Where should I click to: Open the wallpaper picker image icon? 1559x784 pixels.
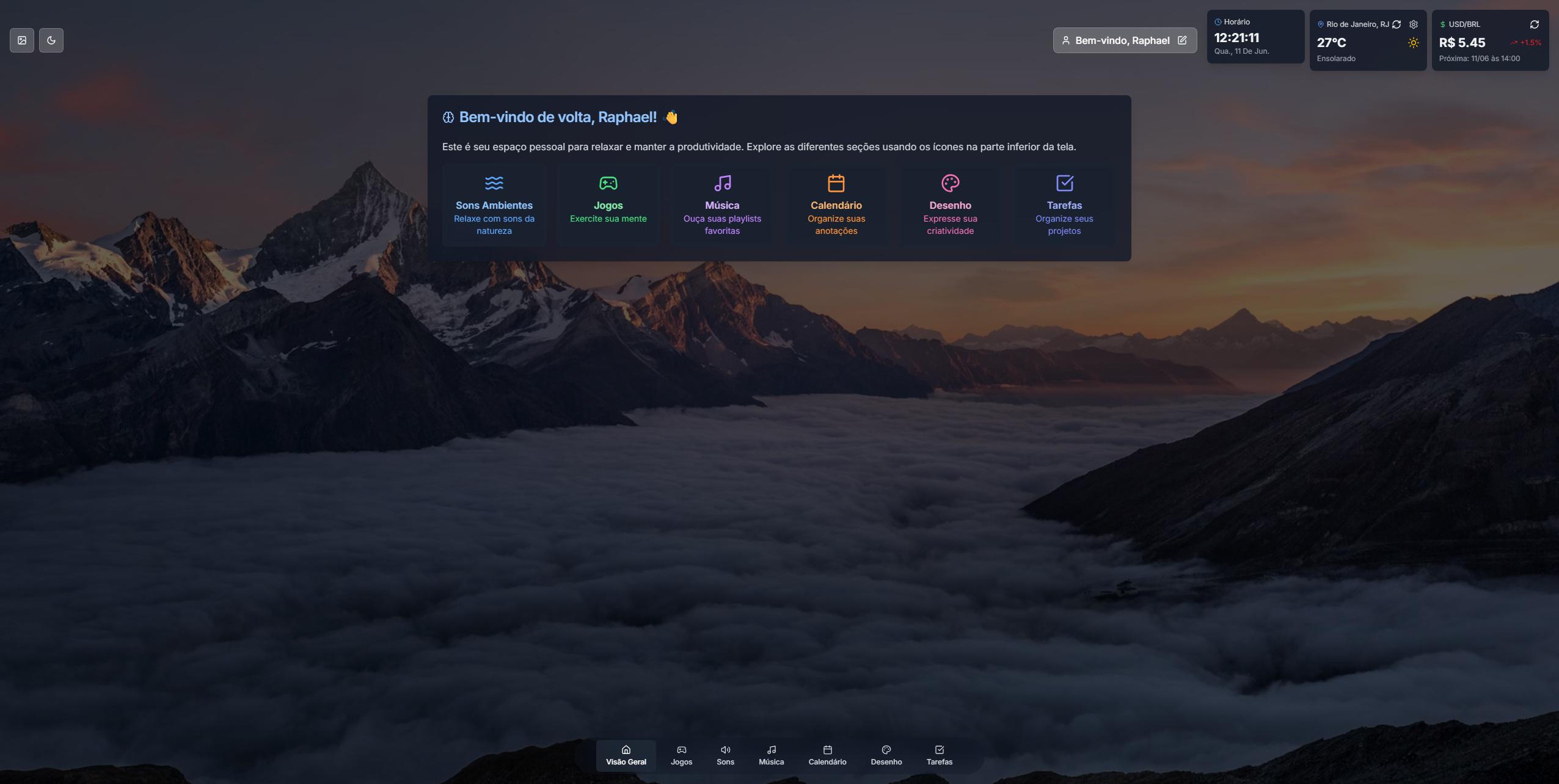[x=21, y=40]
